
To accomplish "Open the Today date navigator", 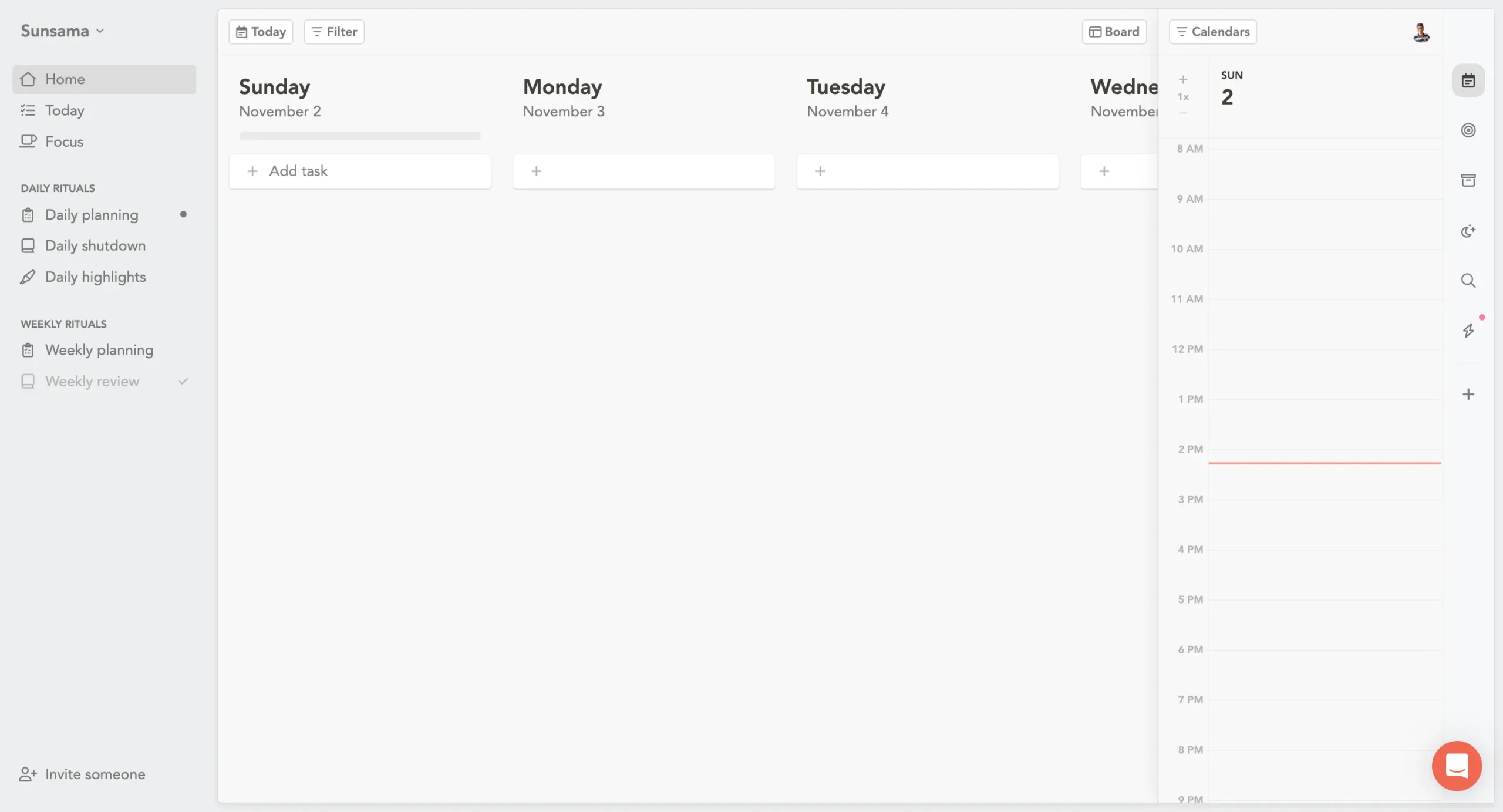I will coord(260,31).
